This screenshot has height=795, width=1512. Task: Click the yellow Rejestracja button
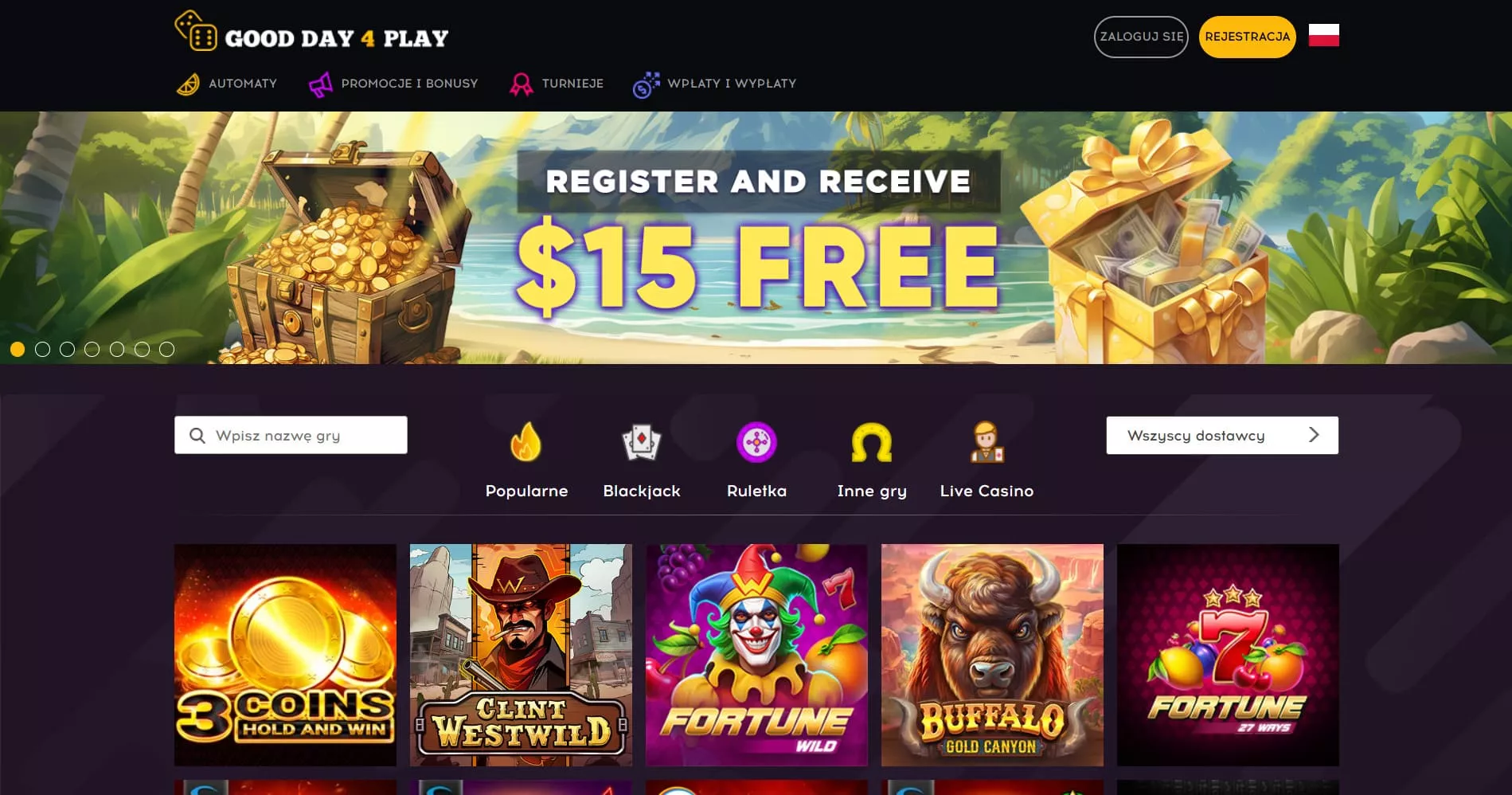tap(1247, 37)
